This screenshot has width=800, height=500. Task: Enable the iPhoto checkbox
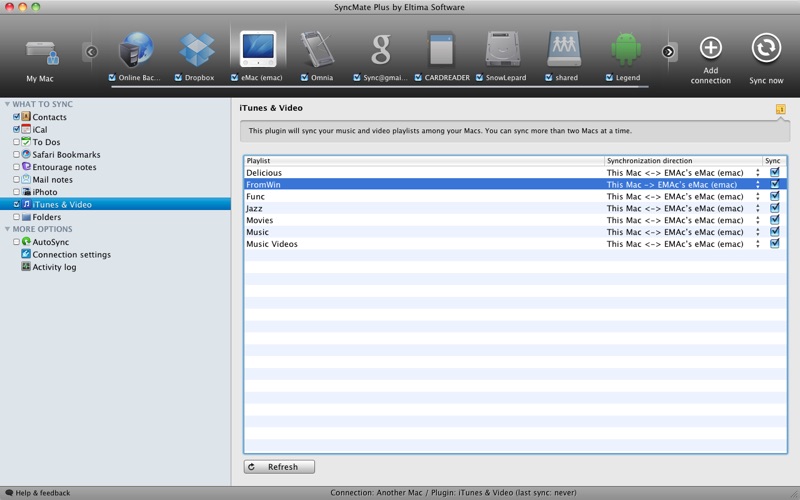point(16,192)
